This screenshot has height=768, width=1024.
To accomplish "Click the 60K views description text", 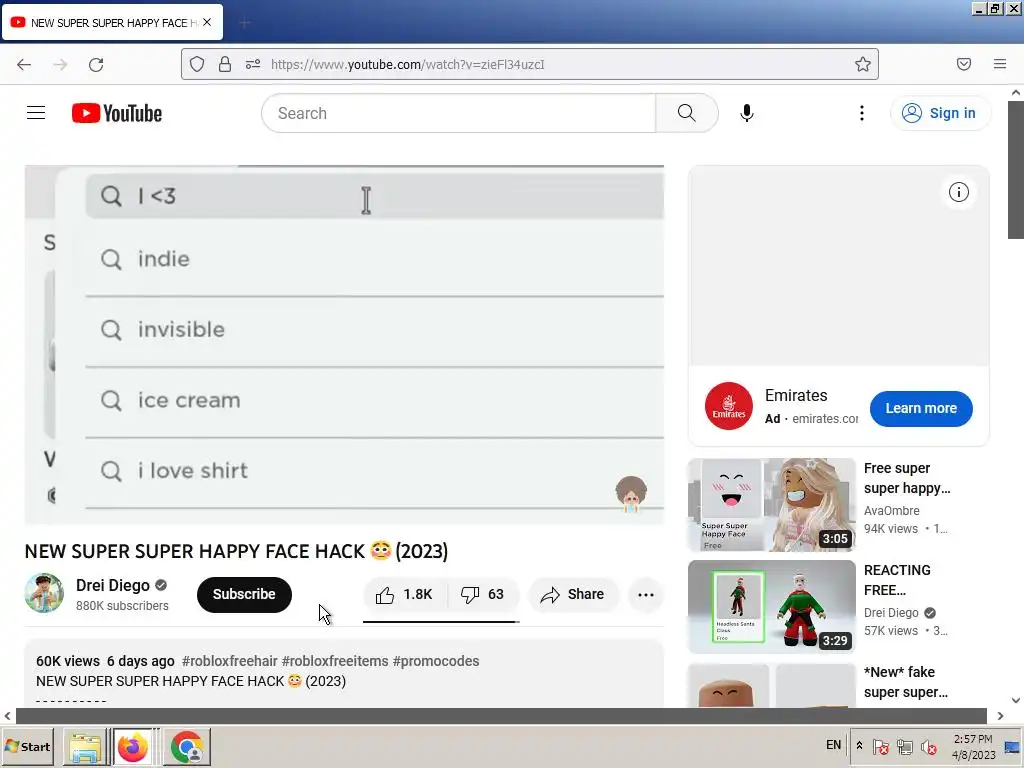I will 68,661.
